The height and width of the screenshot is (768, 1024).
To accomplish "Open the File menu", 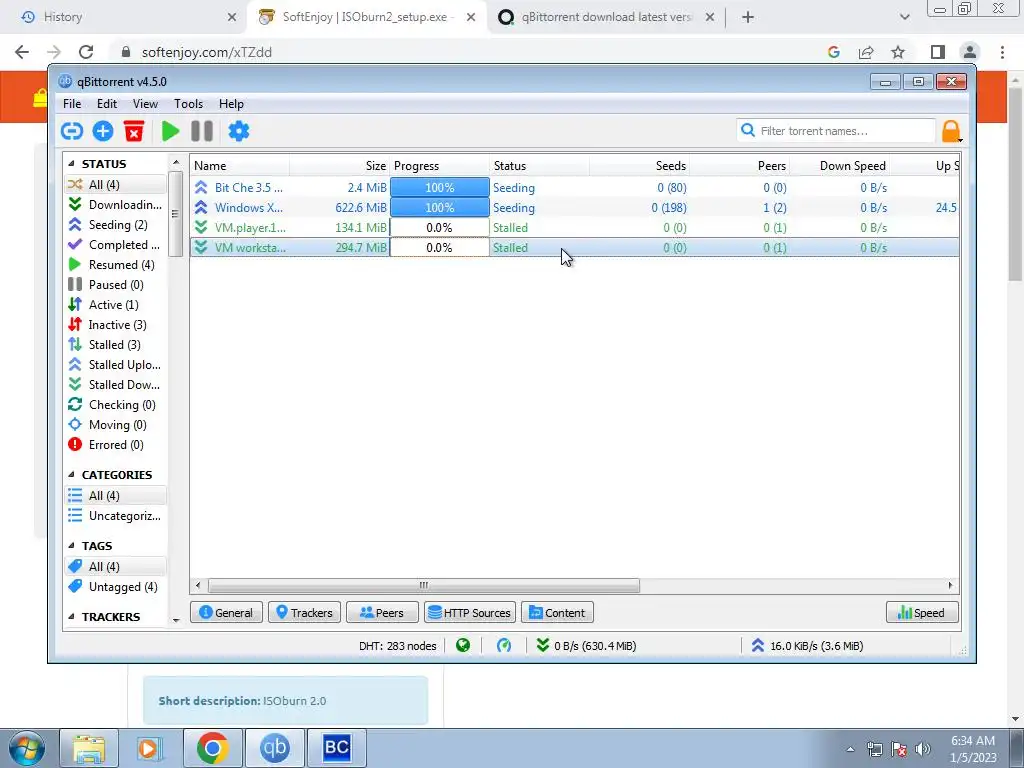I will point(72,104).
